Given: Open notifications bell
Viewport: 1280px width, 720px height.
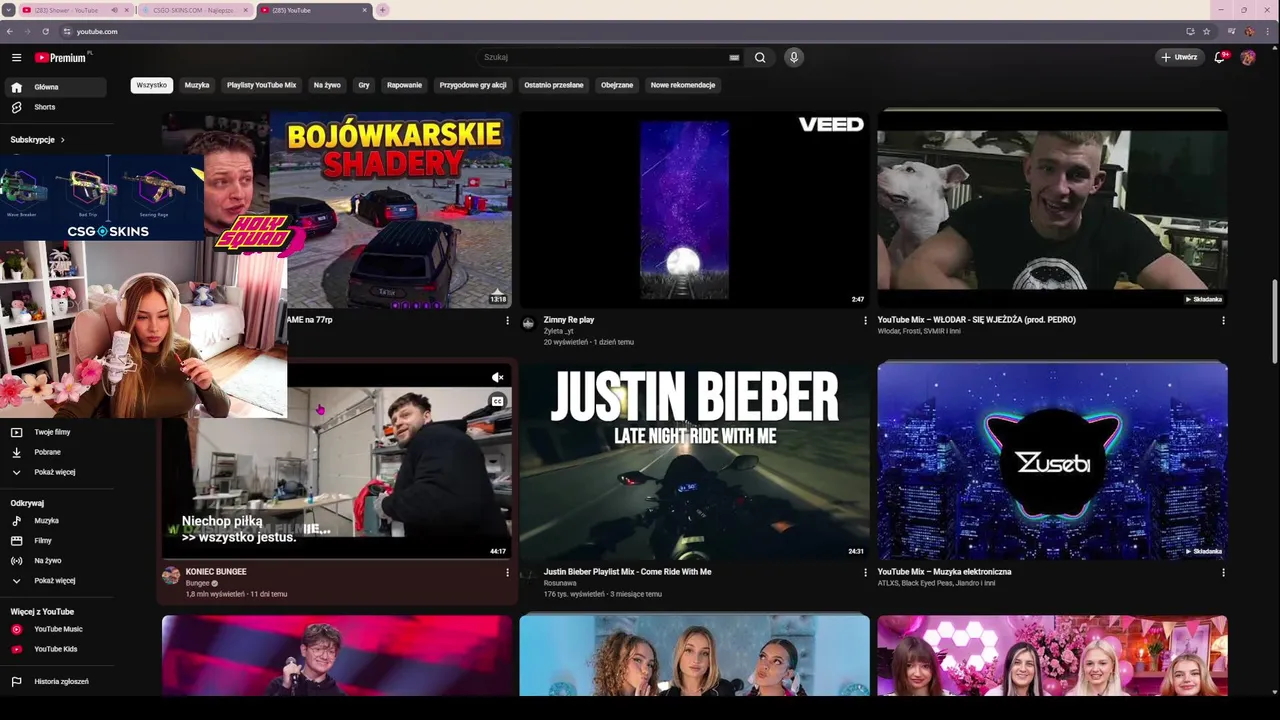Looking at the screenshot, I should point(1219,58).
